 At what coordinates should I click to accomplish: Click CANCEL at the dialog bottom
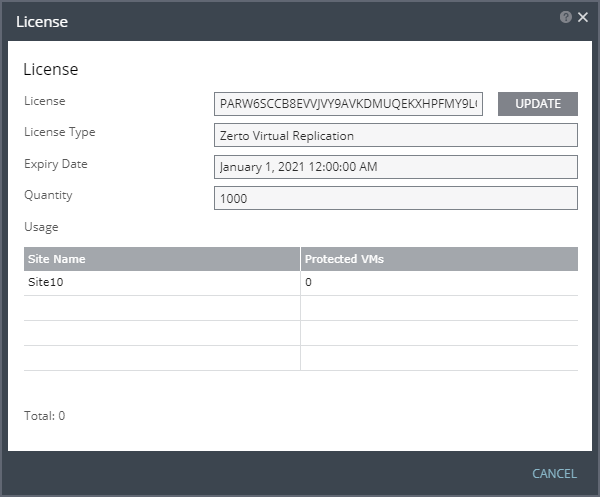coord(554,474)
